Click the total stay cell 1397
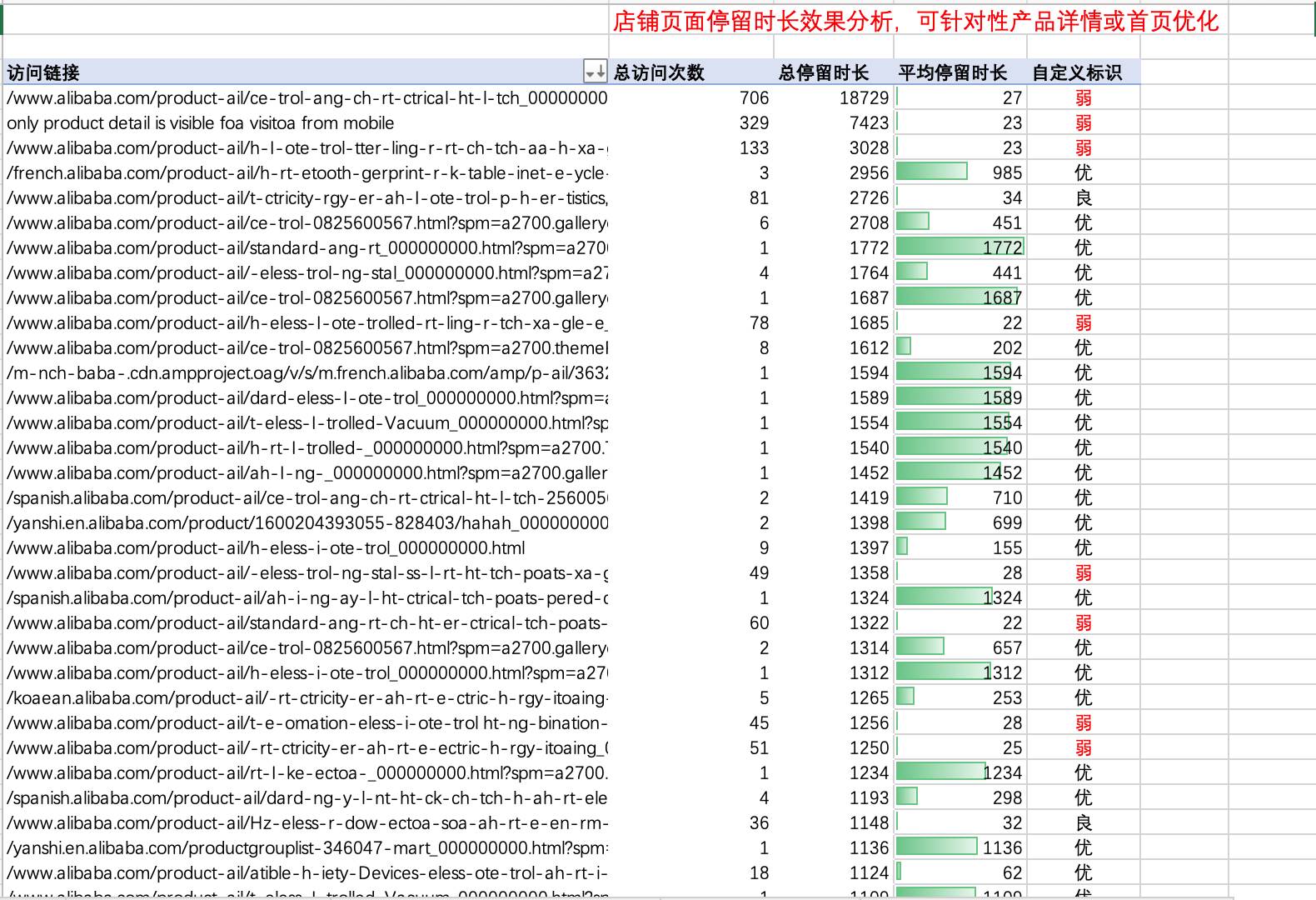Image resolution: width=1316 pixels, height=900 pixels. tap(835, 547)
